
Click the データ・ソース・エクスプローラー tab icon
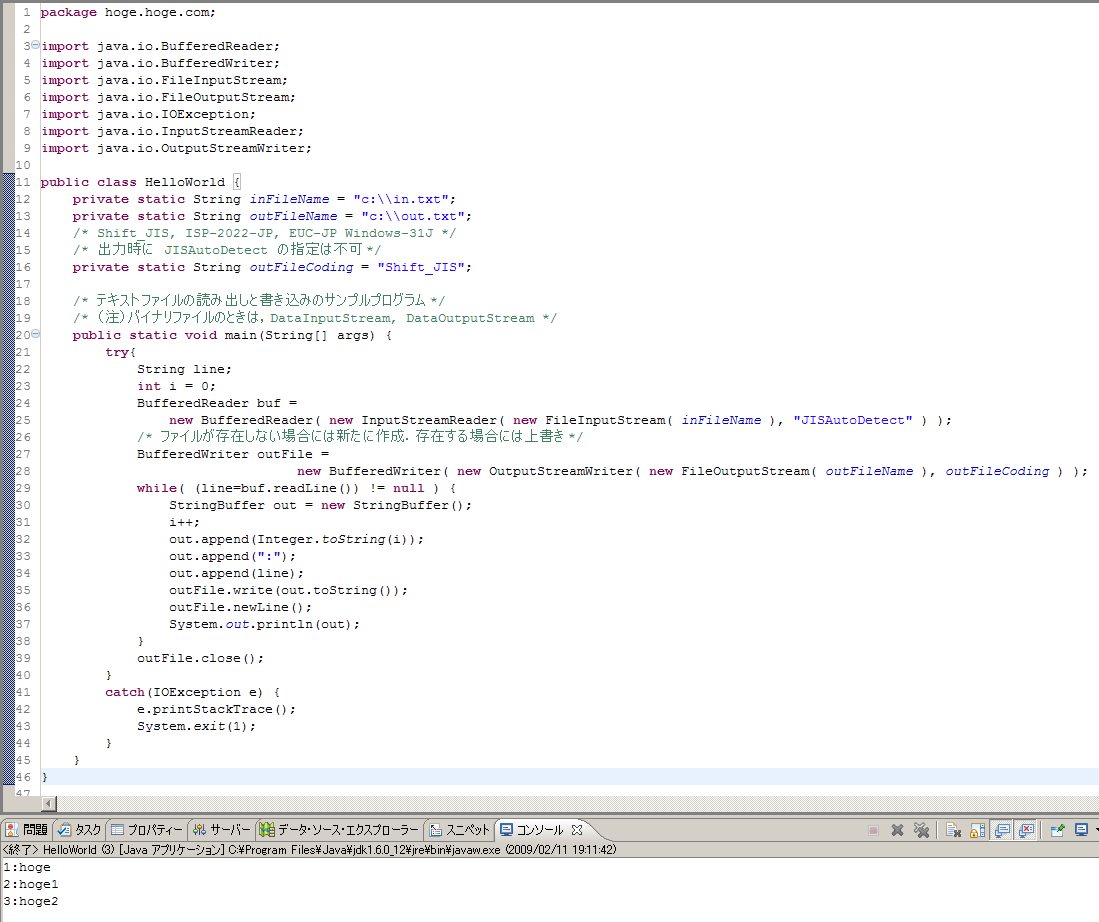pos(267,830)
